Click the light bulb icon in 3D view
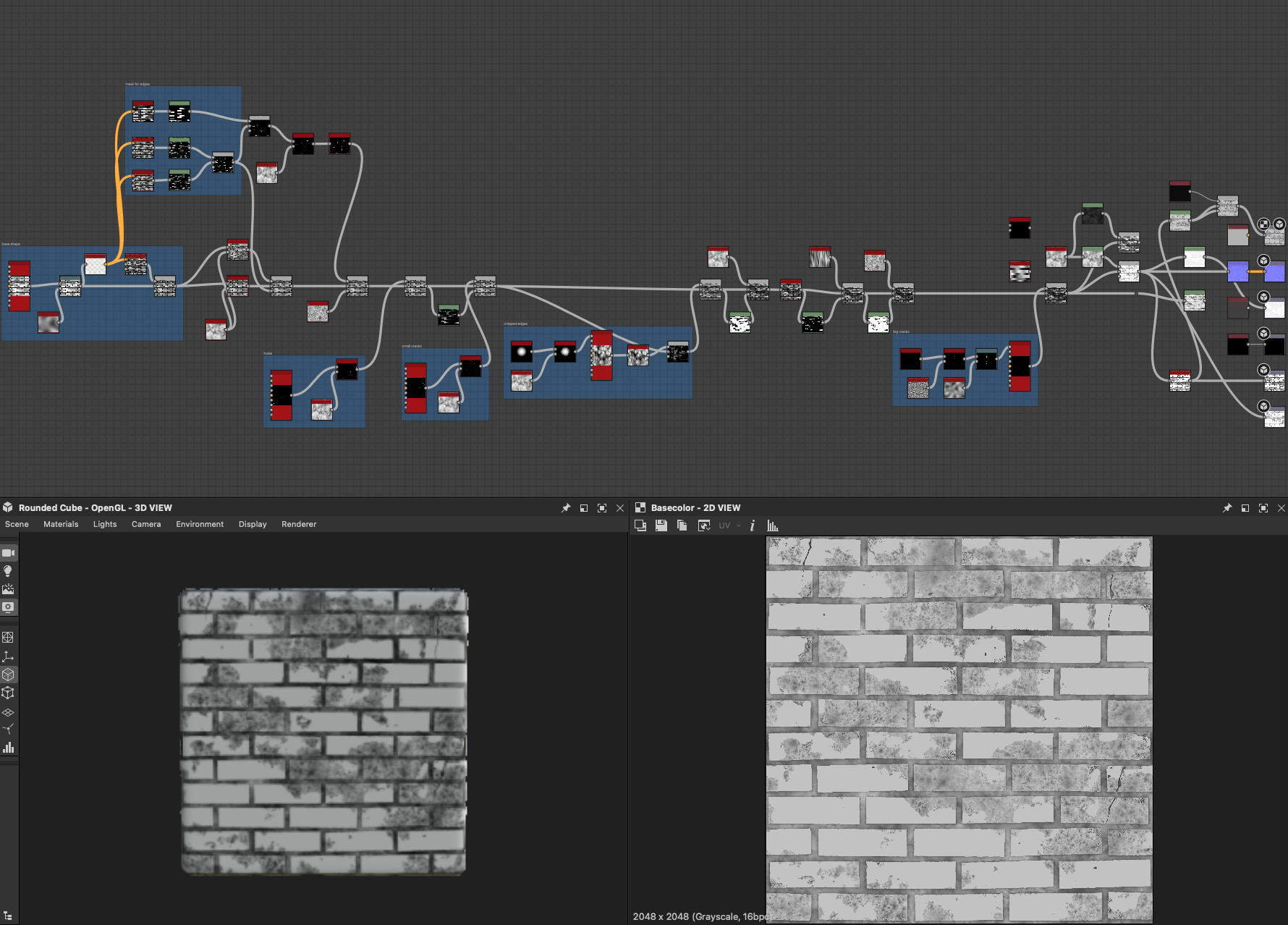The image size is (1288, 925). (8, 571)
